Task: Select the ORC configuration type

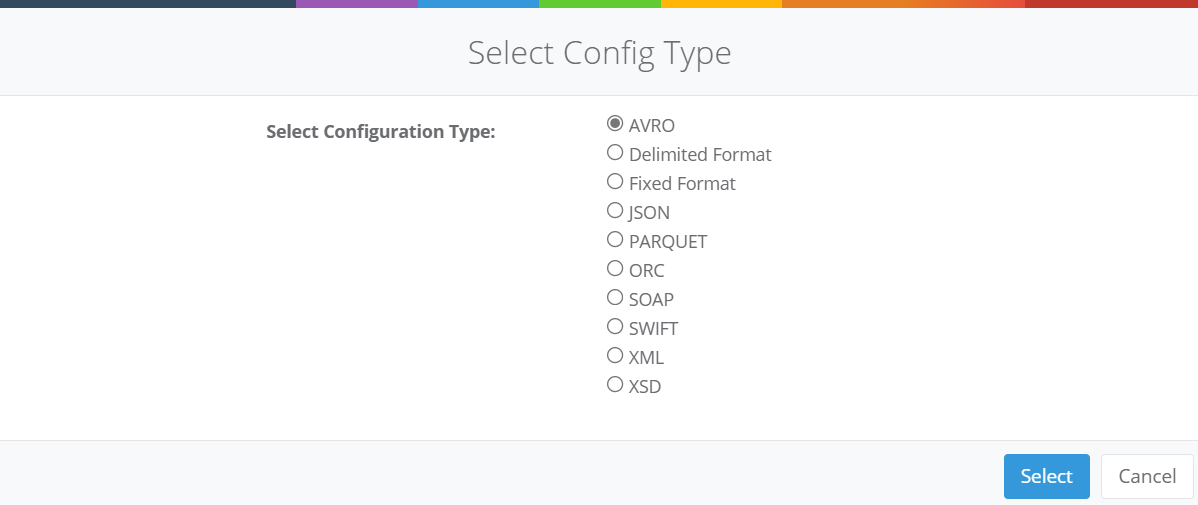Action: click(x=615, y=269)
